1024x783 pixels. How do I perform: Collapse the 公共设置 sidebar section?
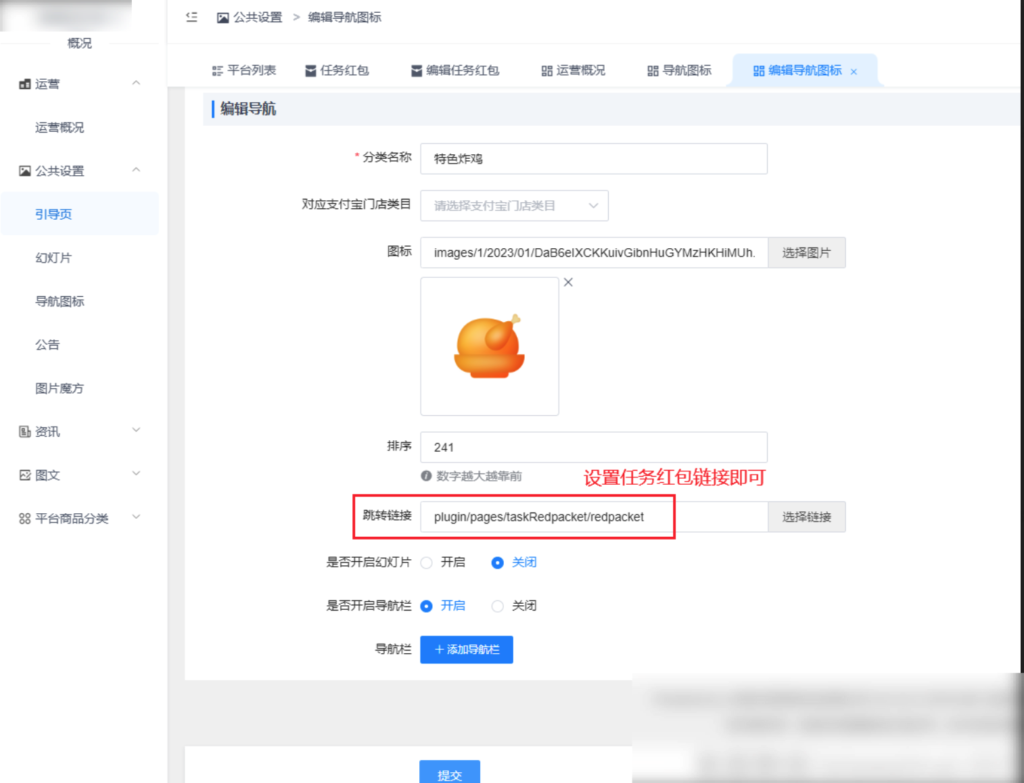coord(135,170)
